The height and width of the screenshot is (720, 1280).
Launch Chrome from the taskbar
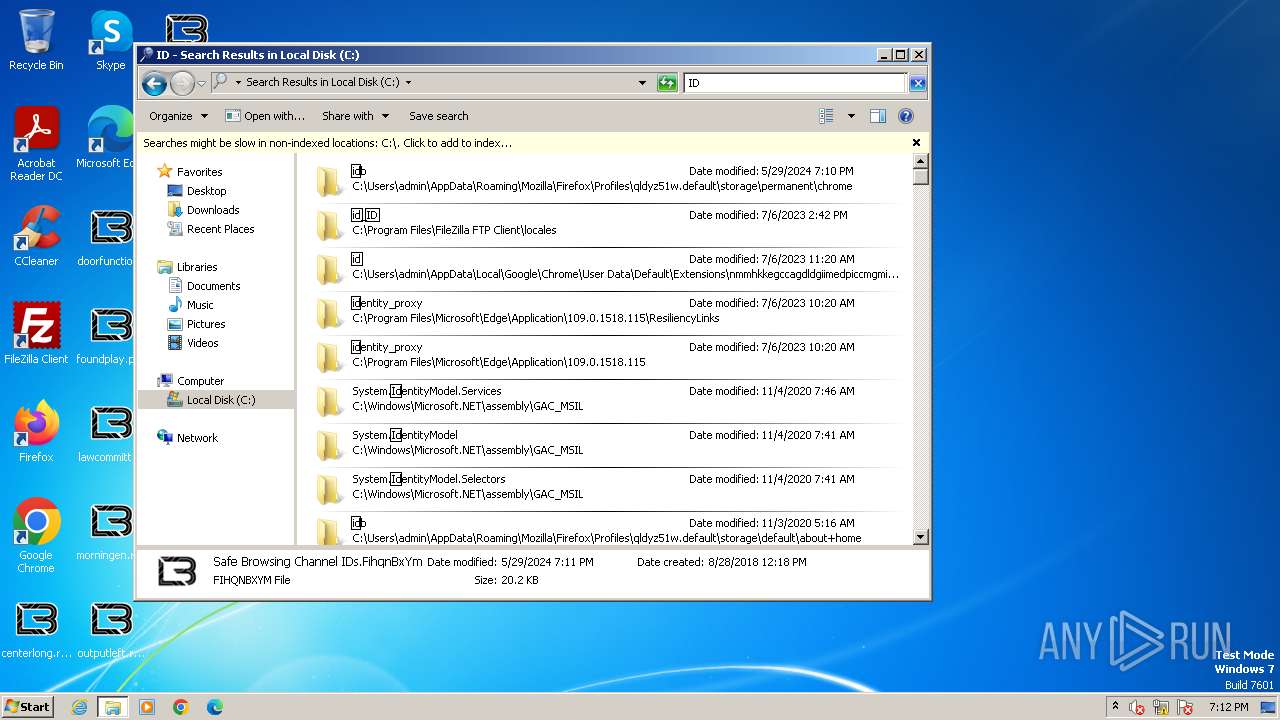pyautogui.click(x=181, y=707)
